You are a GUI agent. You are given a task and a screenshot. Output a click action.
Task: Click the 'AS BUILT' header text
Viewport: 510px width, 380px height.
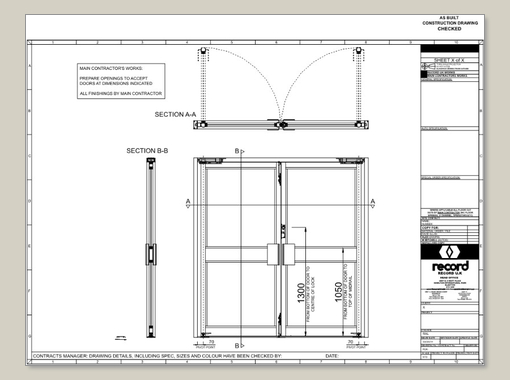(x=449, y=18)
